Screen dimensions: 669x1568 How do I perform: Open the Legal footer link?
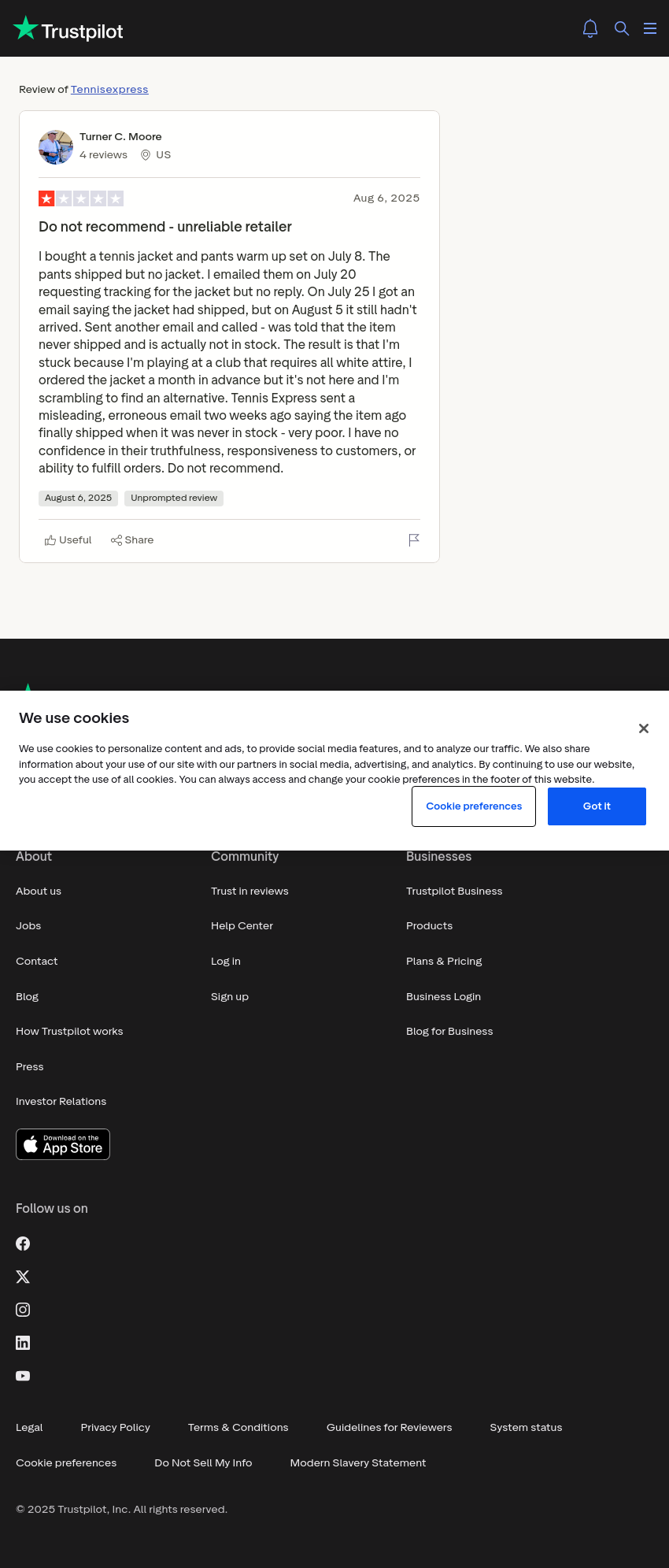point(29,1428)
